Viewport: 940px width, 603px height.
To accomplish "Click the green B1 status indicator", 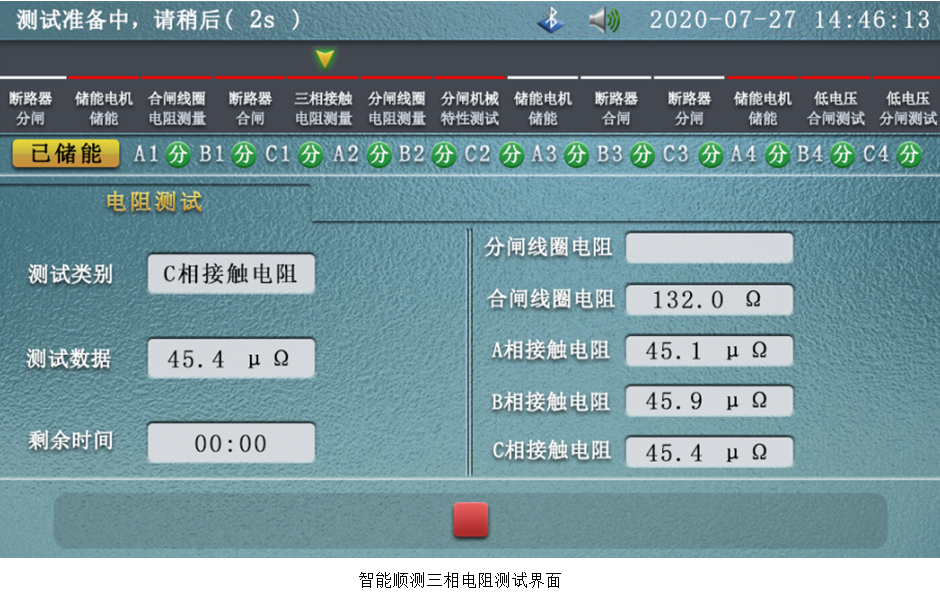I will click(244, 155).
